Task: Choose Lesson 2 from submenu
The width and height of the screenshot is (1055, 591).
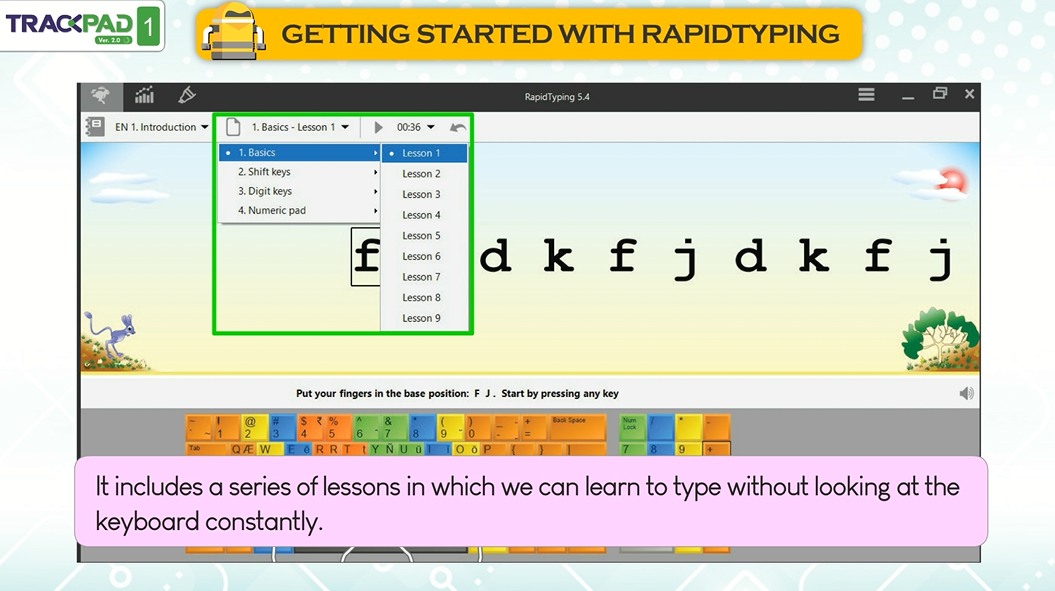Action: click(425, 174)
